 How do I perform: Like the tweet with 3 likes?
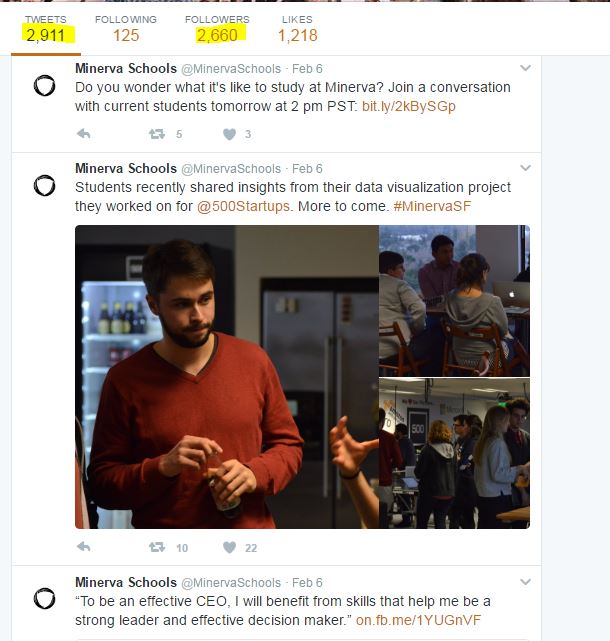coord(229,134)
